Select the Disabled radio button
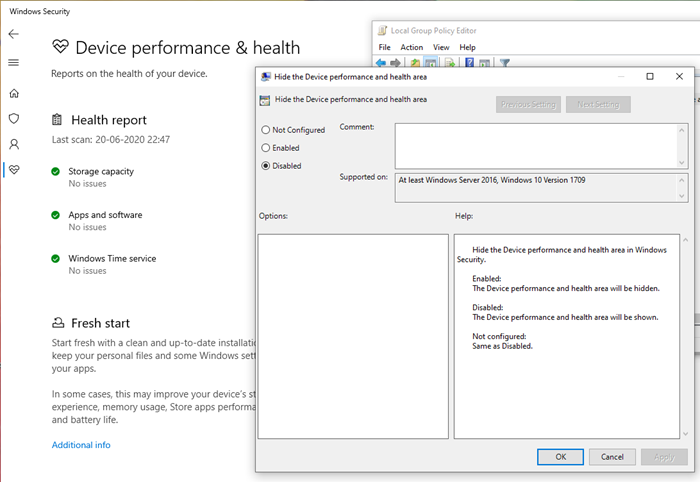This screenshot has width=700, height=482. (266, 166)
